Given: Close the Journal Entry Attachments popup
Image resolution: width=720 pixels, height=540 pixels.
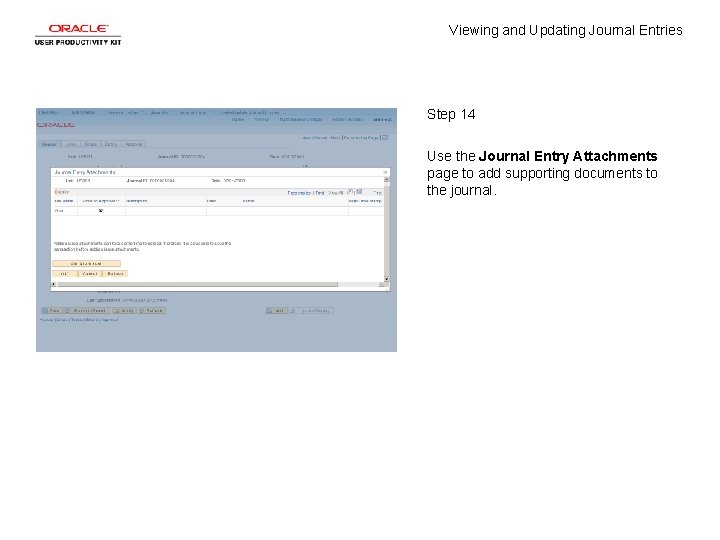Looking at the screenshot, I should click(x=385, y=172).
